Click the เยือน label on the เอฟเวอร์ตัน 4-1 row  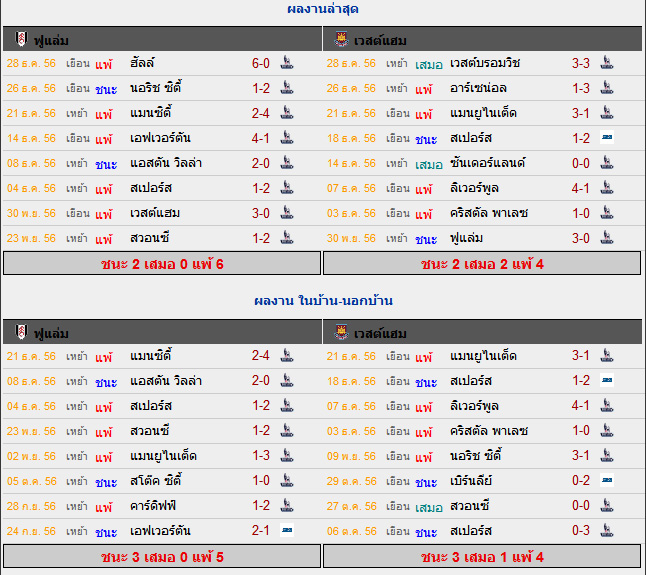coord(78,138)
